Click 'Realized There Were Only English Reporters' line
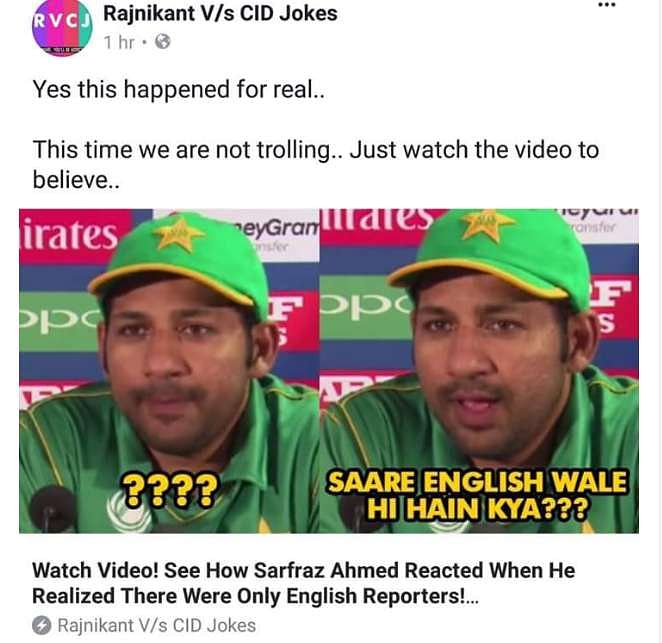This screenshot has width=662, height=643. [x=255, y=596]
